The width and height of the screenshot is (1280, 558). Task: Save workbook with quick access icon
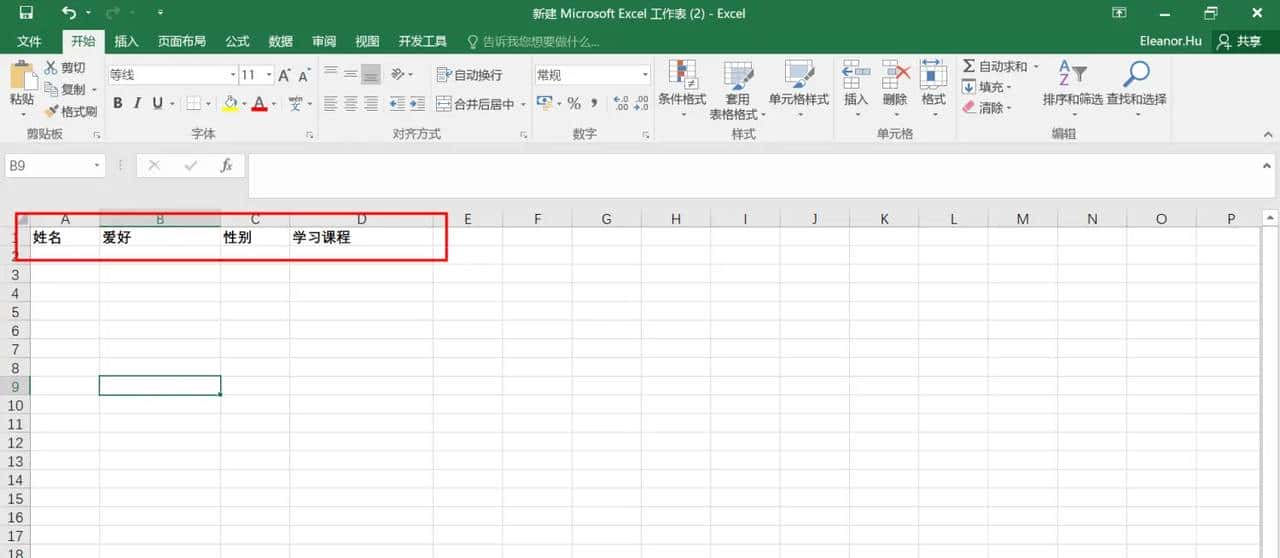[25, 13]
